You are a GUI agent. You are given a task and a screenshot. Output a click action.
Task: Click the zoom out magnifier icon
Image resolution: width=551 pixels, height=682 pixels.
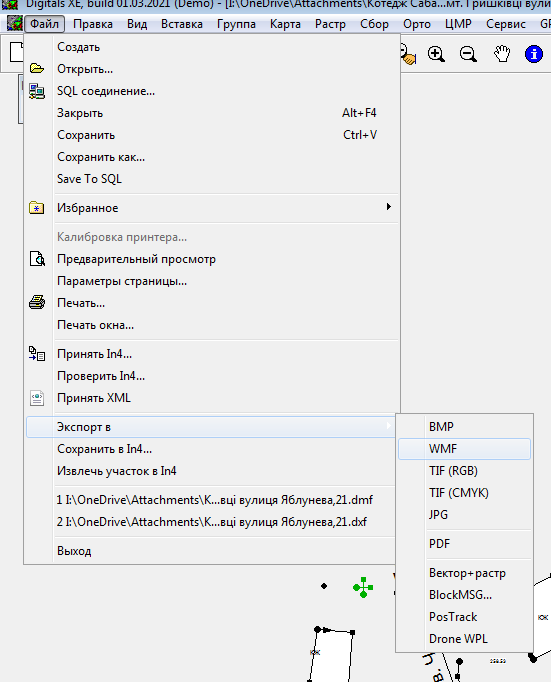(468, 54)
